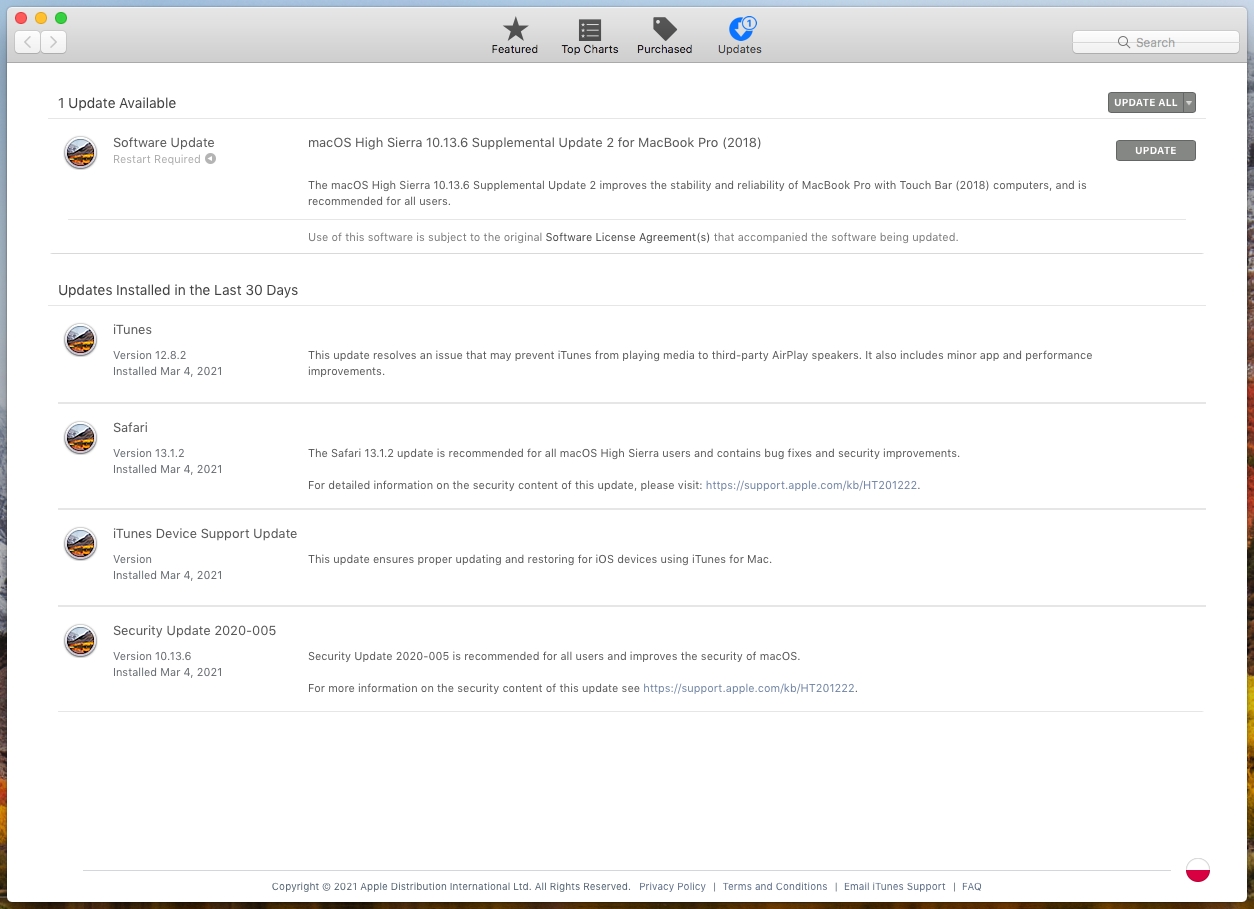The width and height of the screenshot is (1254, 909).
Task: Expand the Update All dropdown arrow
Action: [1189, 102]
